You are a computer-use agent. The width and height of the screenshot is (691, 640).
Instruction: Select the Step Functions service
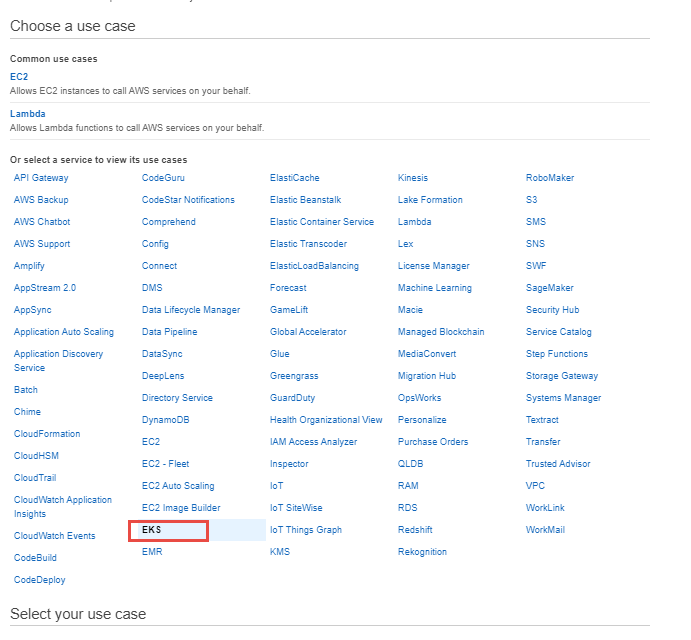(x=557, y=354)
